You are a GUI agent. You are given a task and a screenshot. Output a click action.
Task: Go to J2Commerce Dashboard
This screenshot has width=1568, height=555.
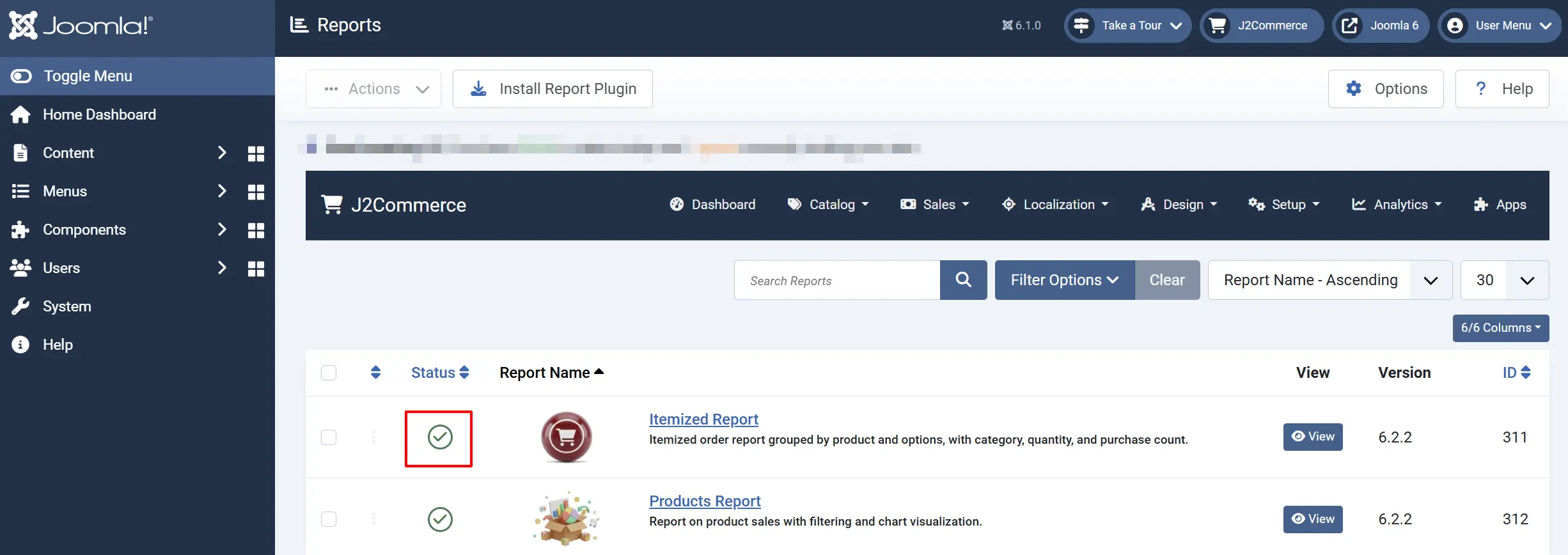(712, 205)
